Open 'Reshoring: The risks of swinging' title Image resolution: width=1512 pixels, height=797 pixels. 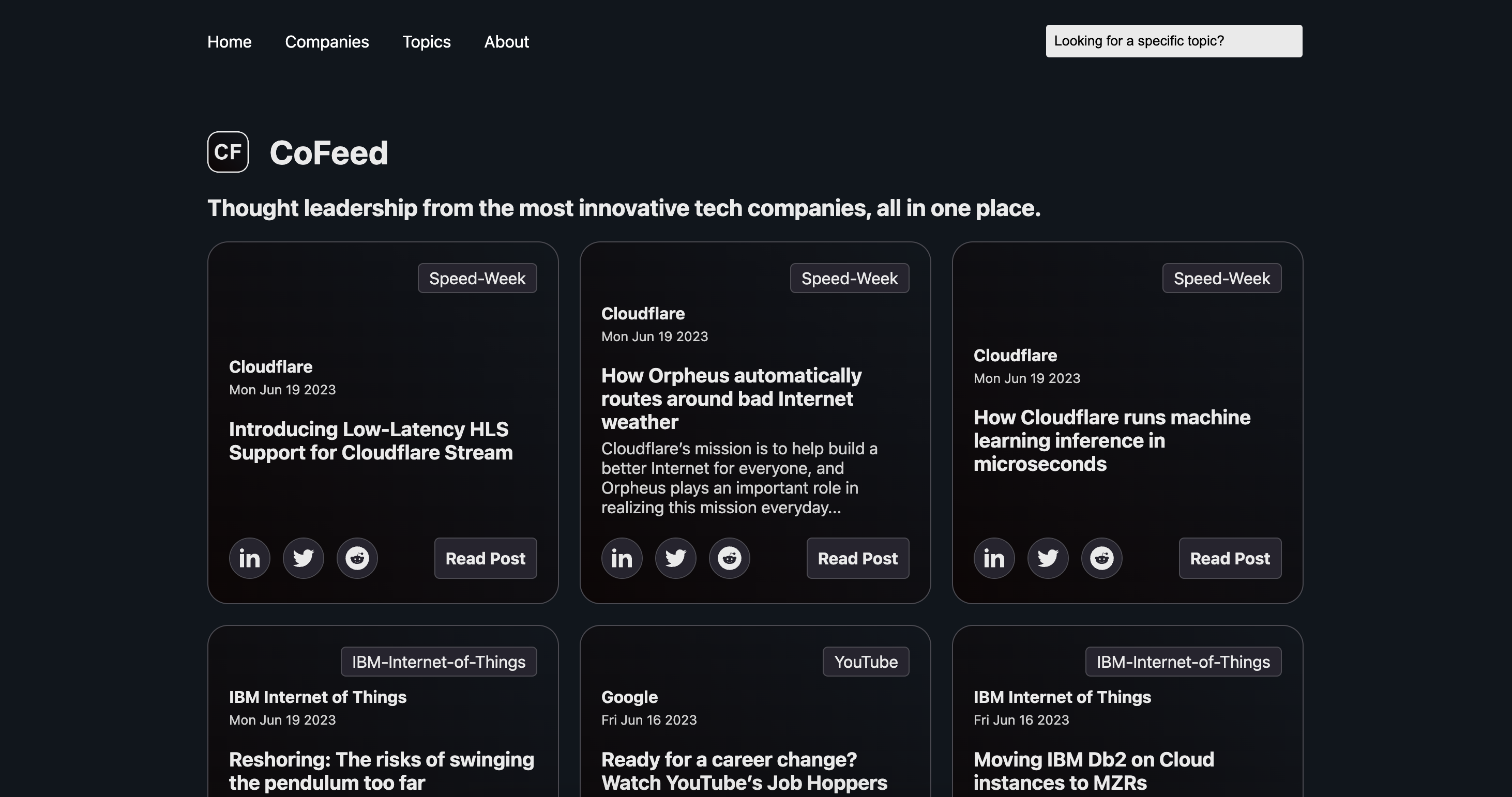tap(382, 771)
